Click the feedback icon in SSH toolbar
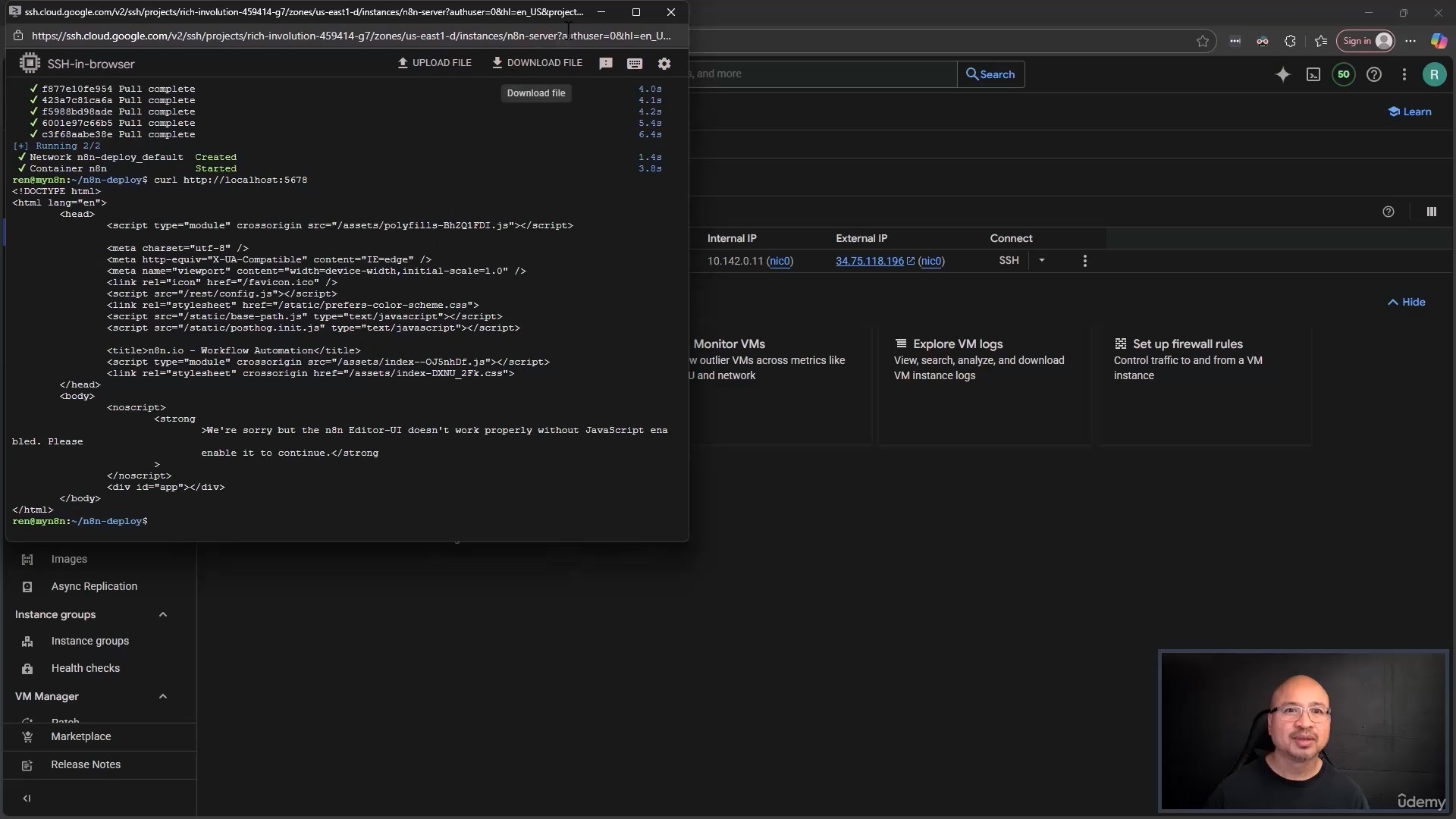 606,64
